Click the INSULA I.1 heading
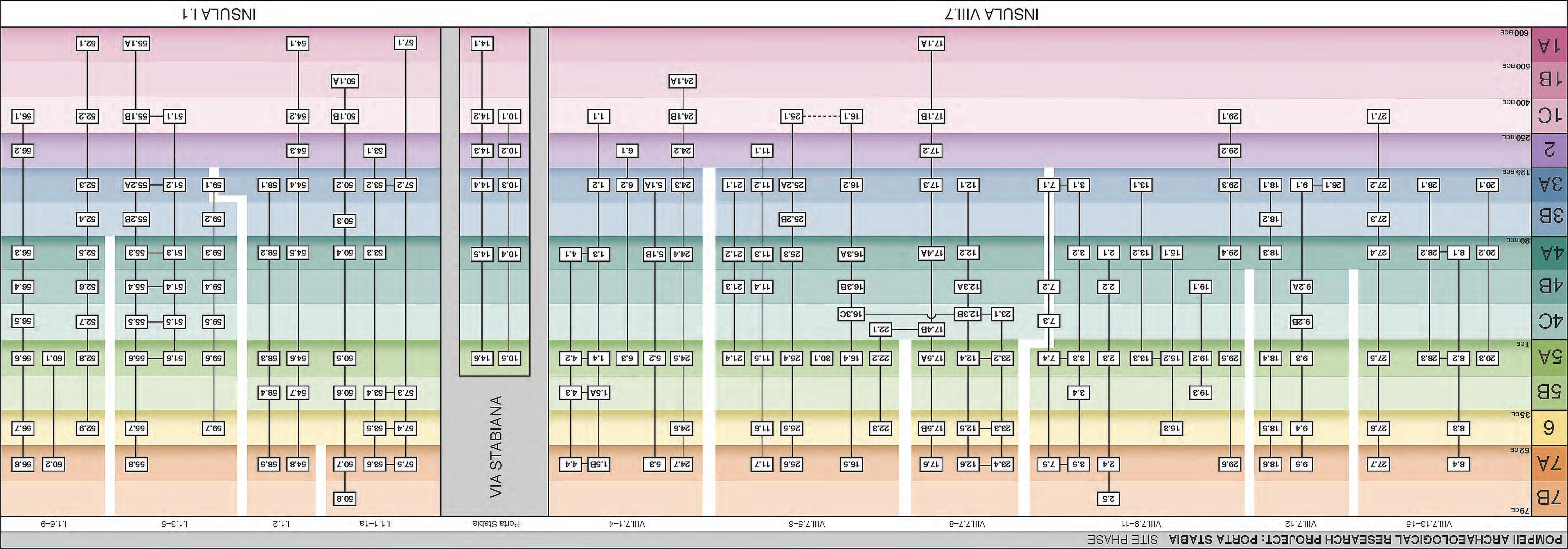This screenshot has height=549, width=1568. click(x=219, y=14)
